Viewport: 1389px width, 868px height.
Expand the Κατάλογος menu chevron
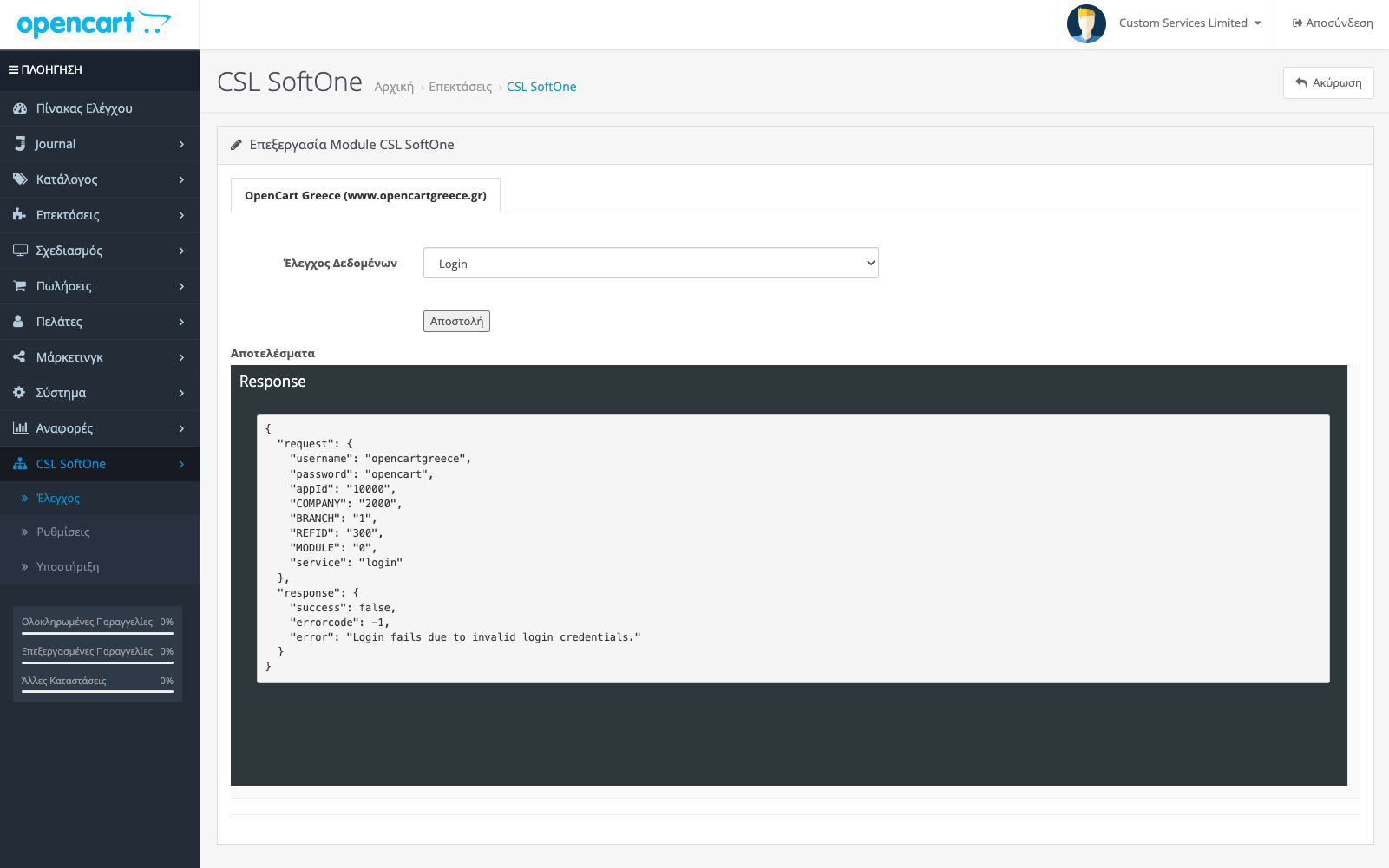click(x=181, y=179)
